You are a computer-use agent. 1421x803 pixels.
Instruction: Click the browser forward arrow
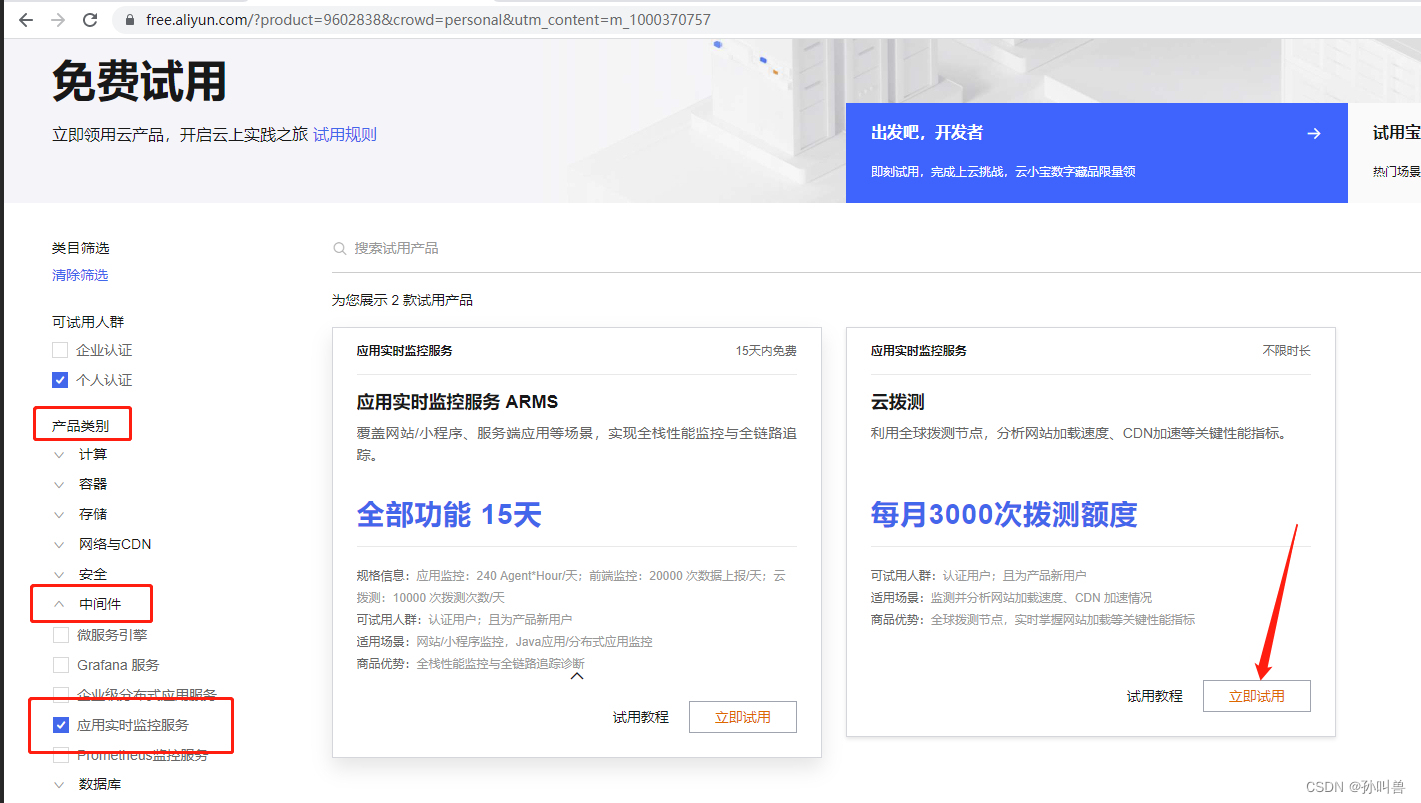click(x=58, y=20)
